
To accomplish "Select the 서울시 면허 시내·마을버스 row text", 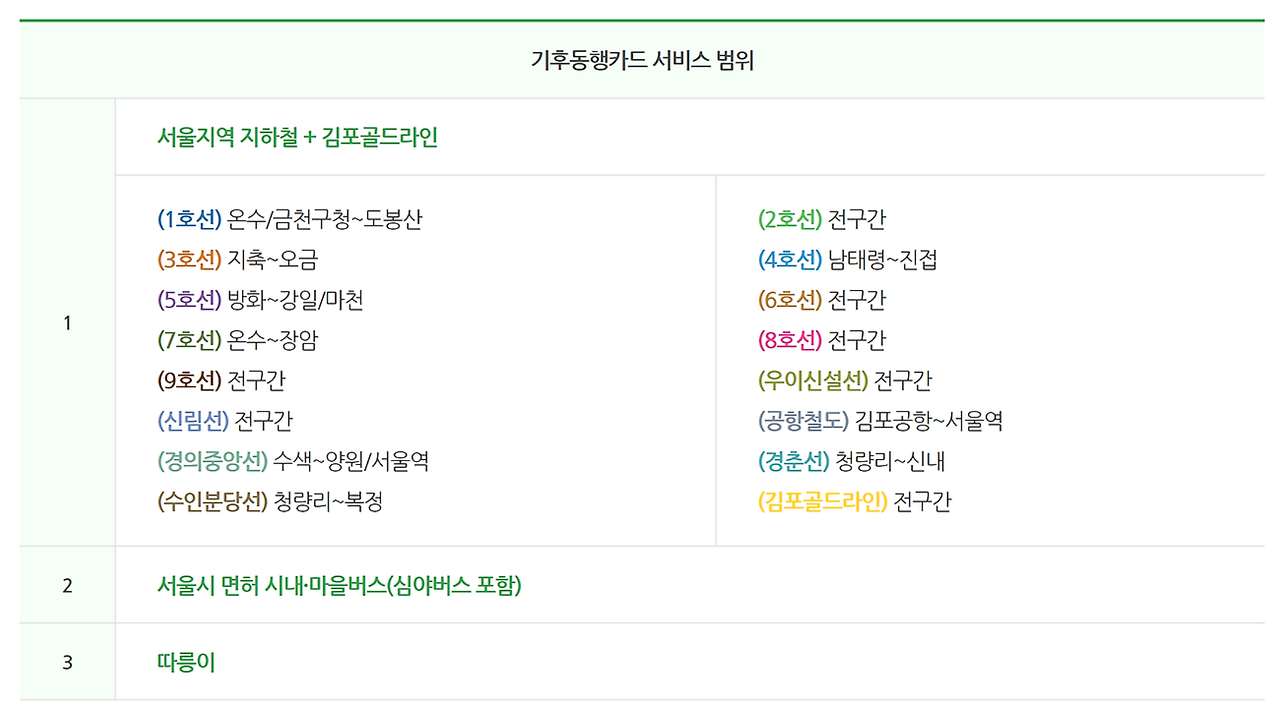I will (339, 586).
